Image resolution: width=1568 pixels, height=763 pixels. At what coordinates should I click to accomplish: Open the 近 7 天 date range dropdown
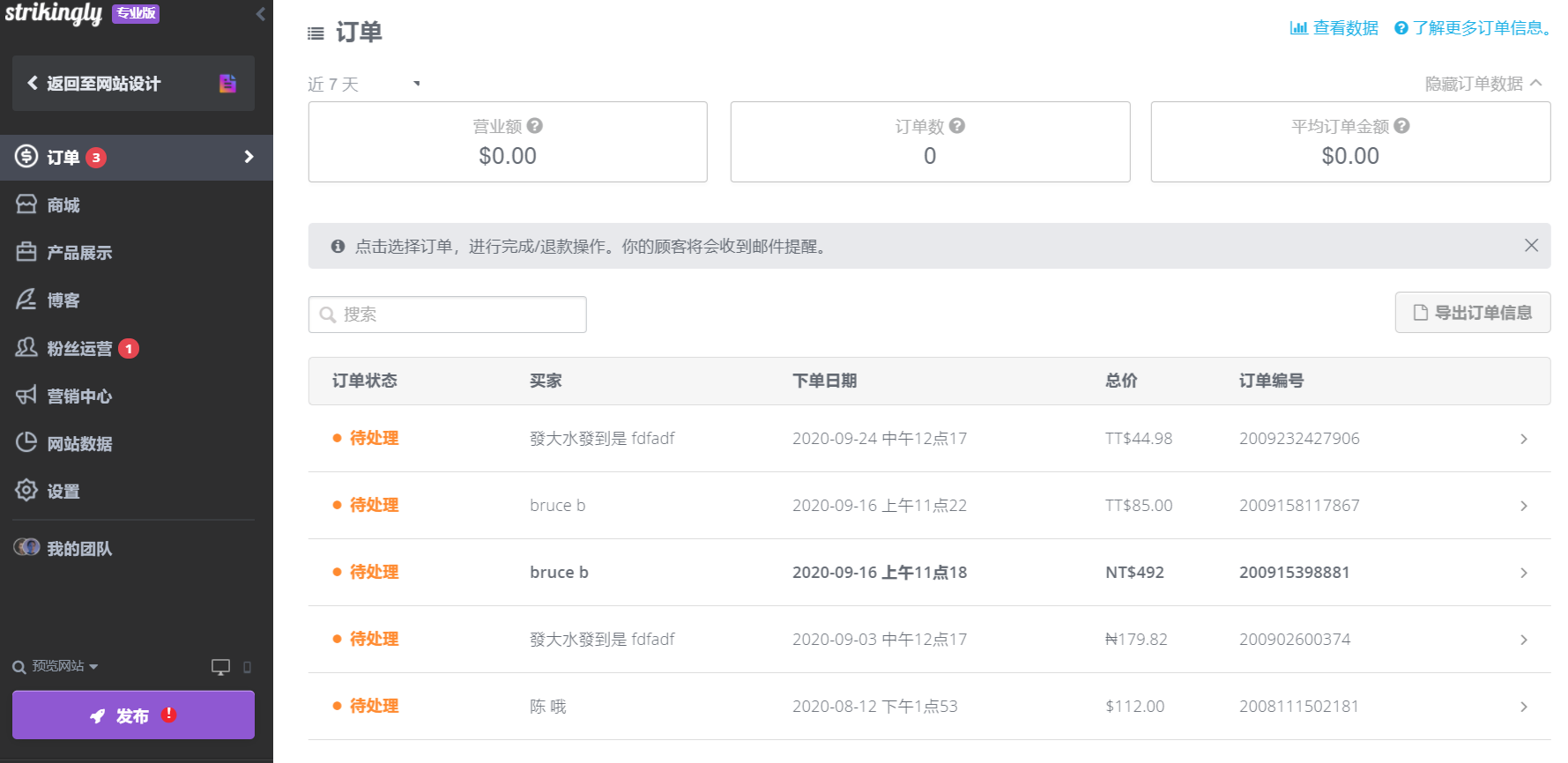[x=364, y=84]
